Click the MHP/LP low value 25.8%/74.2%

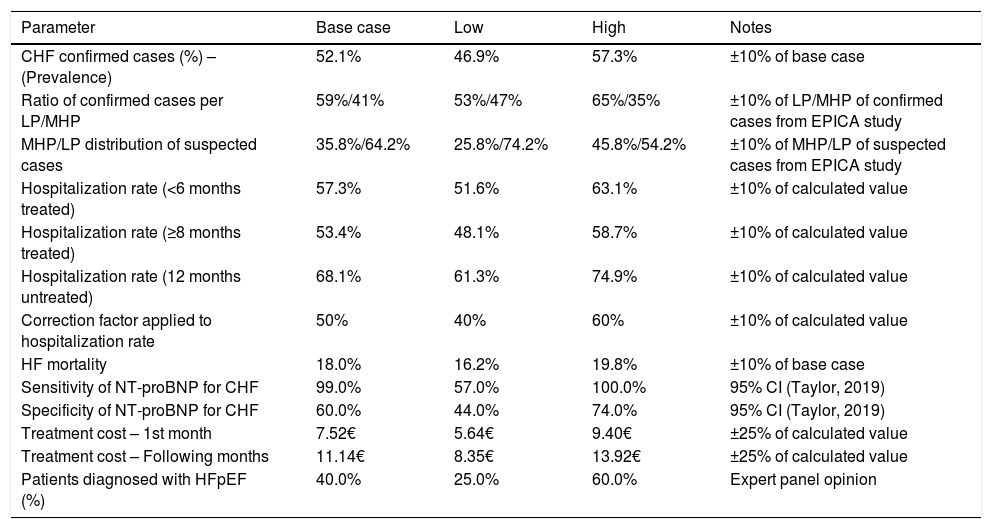pos(500,145)
